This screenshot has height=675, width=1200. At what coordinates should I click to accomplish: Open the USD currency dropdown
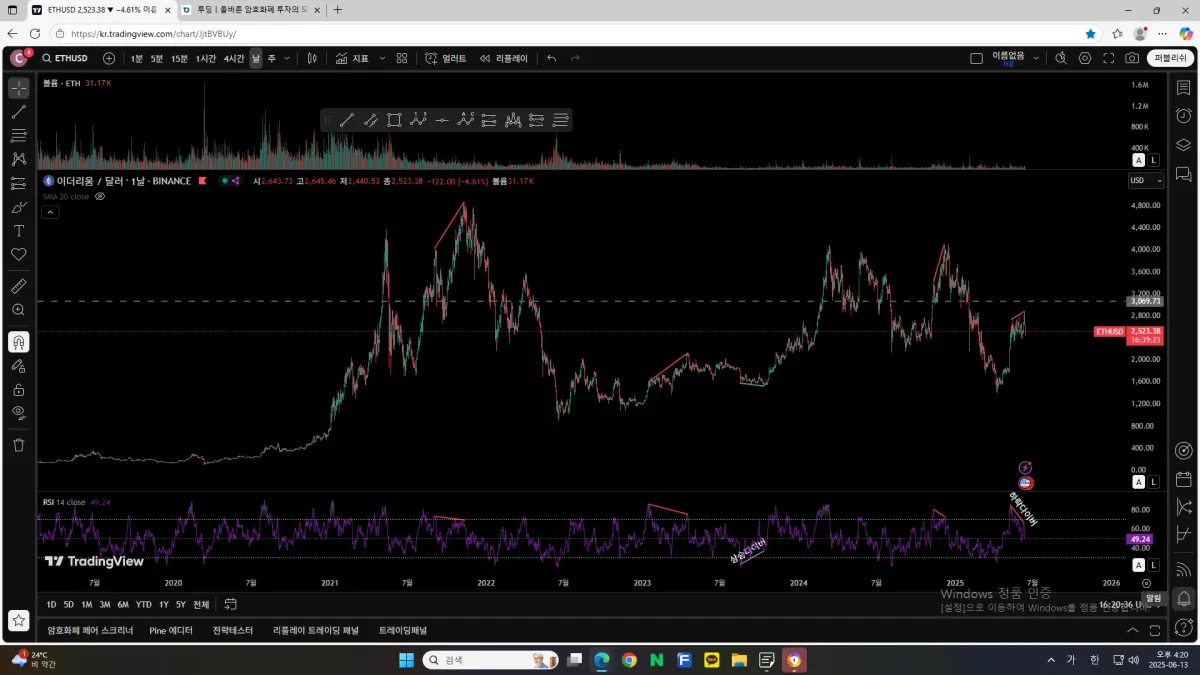[x=1146, y=181]
